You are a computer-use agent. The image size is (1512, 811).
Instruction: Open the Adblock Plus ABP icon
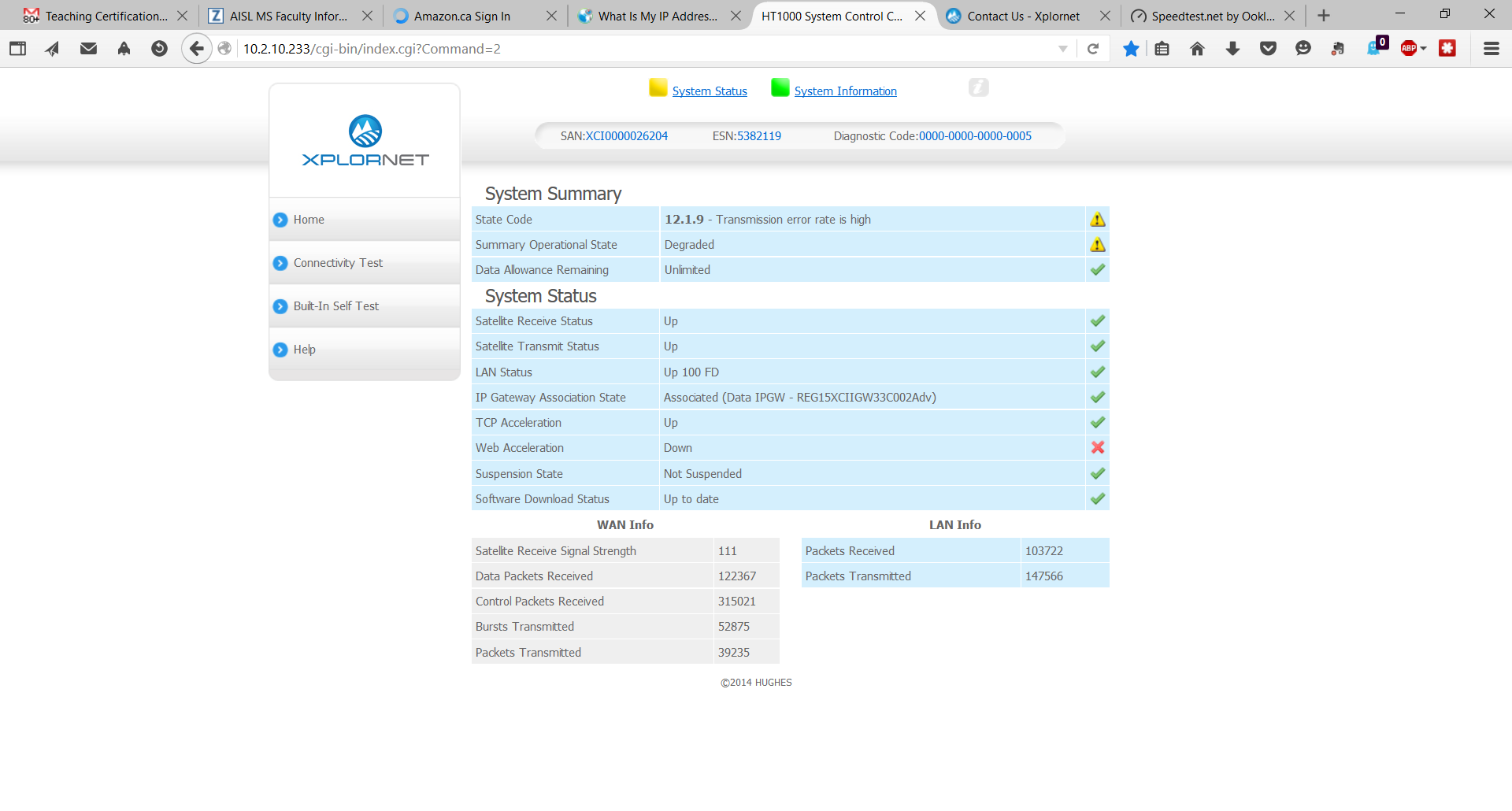tap(1409, 49)
